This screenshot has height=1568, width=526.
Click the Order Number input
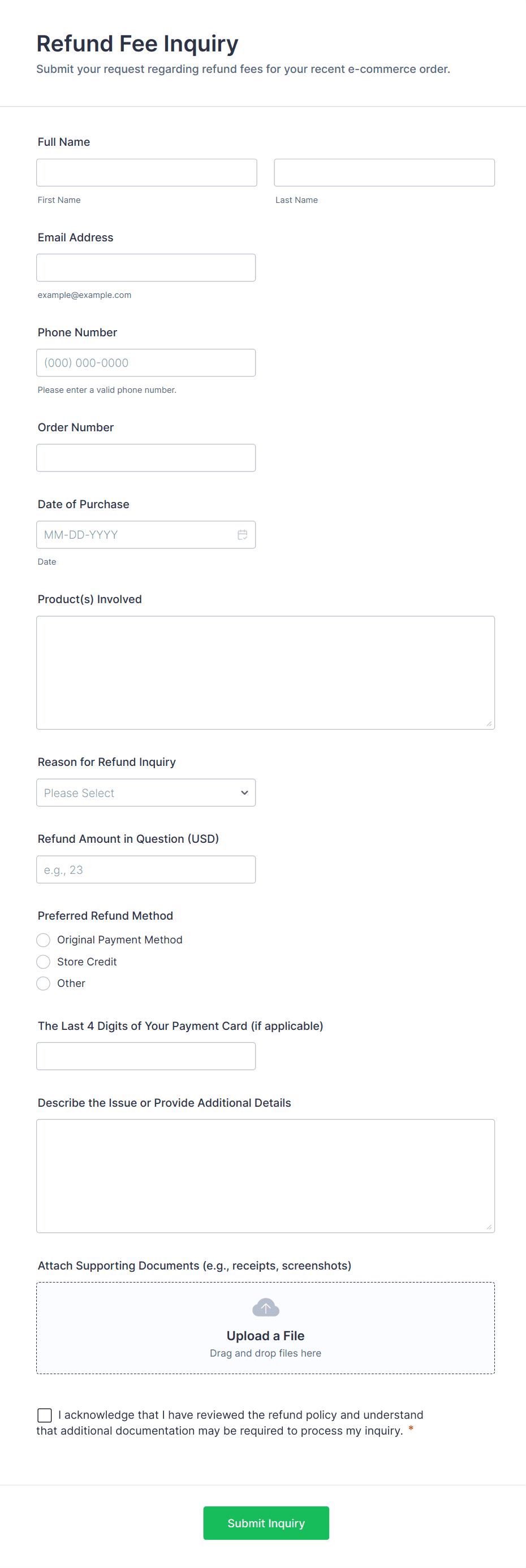[146, 458]
